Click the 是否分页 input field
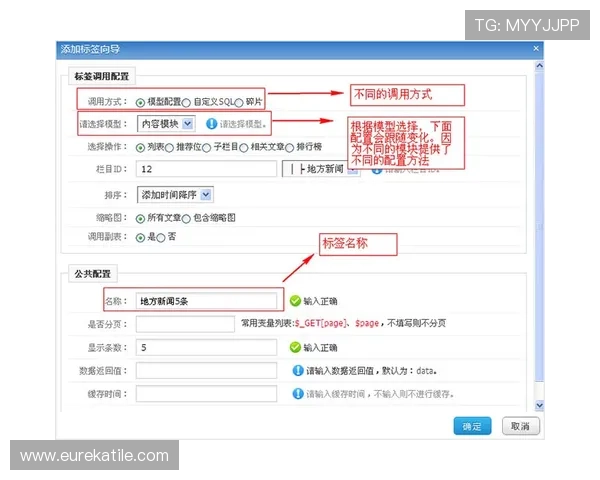The width and height of the screenshot is (600, 480). [x=185, y=324]
